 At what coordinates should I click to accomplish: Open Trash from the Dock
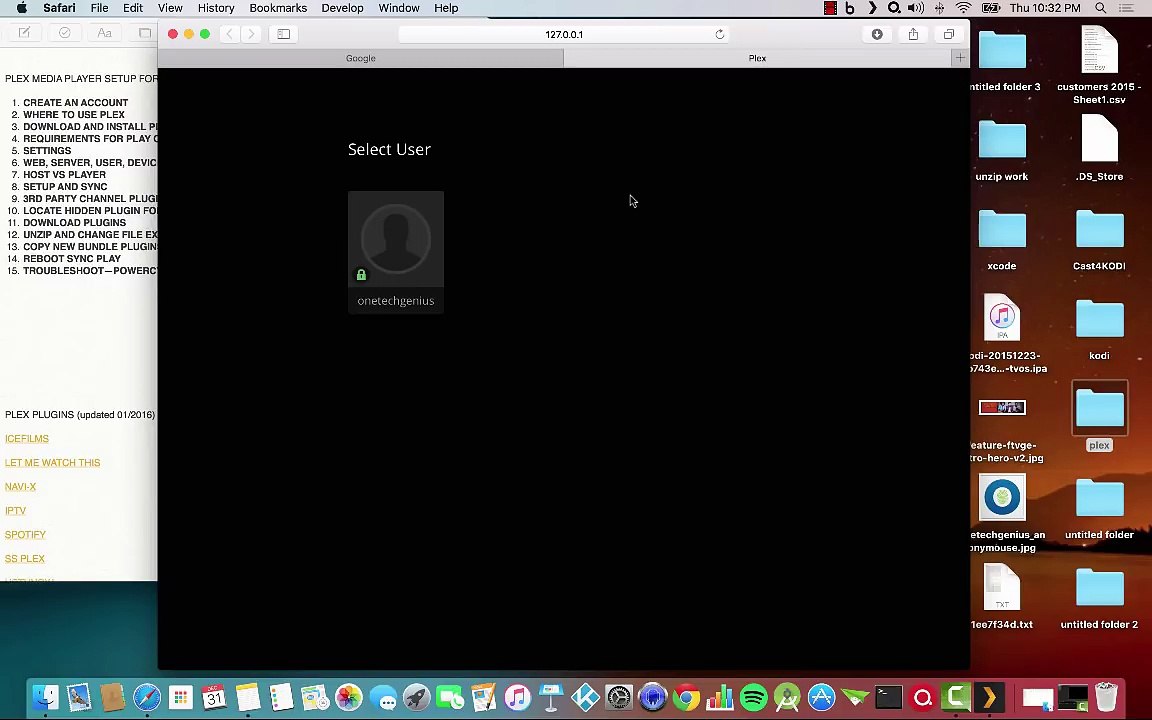tap(1106, 697)
